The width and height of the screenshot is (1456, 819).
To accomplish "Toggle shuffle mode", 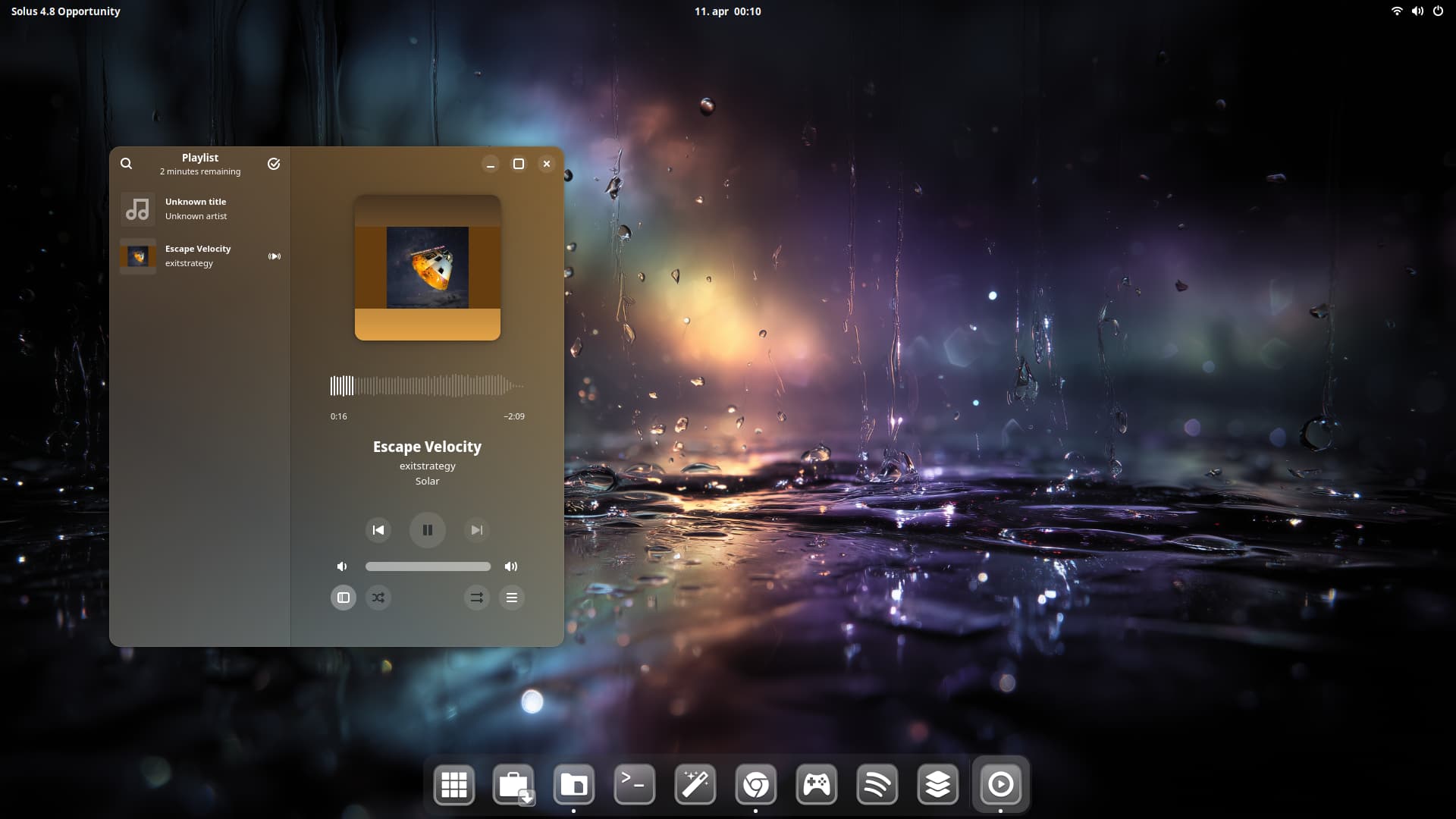I will (378, 598).
